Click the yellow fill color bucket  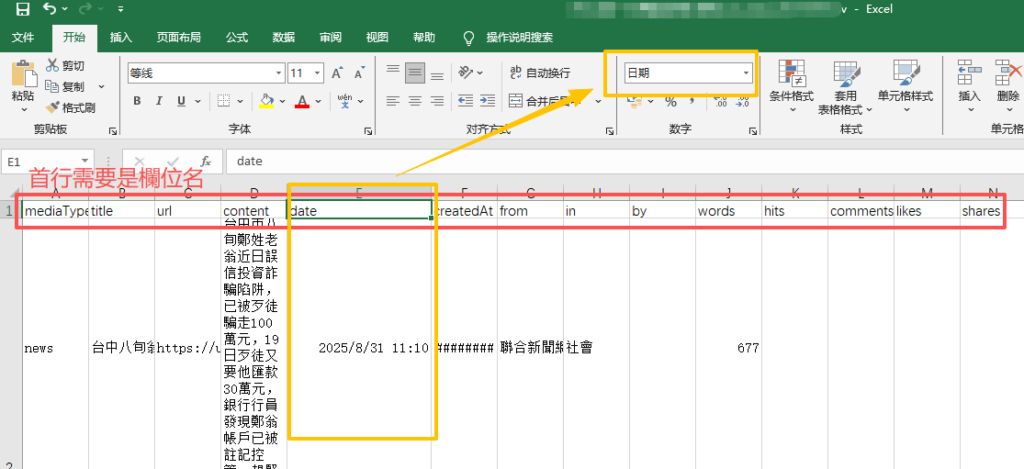(266, 101)
